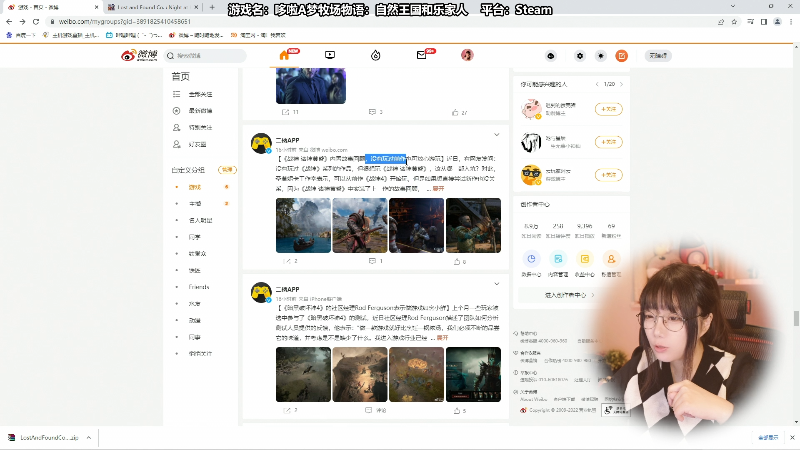The image size is (800, 450).
Task: Like the top post showing 27 likes
Action: click(455, 112)
